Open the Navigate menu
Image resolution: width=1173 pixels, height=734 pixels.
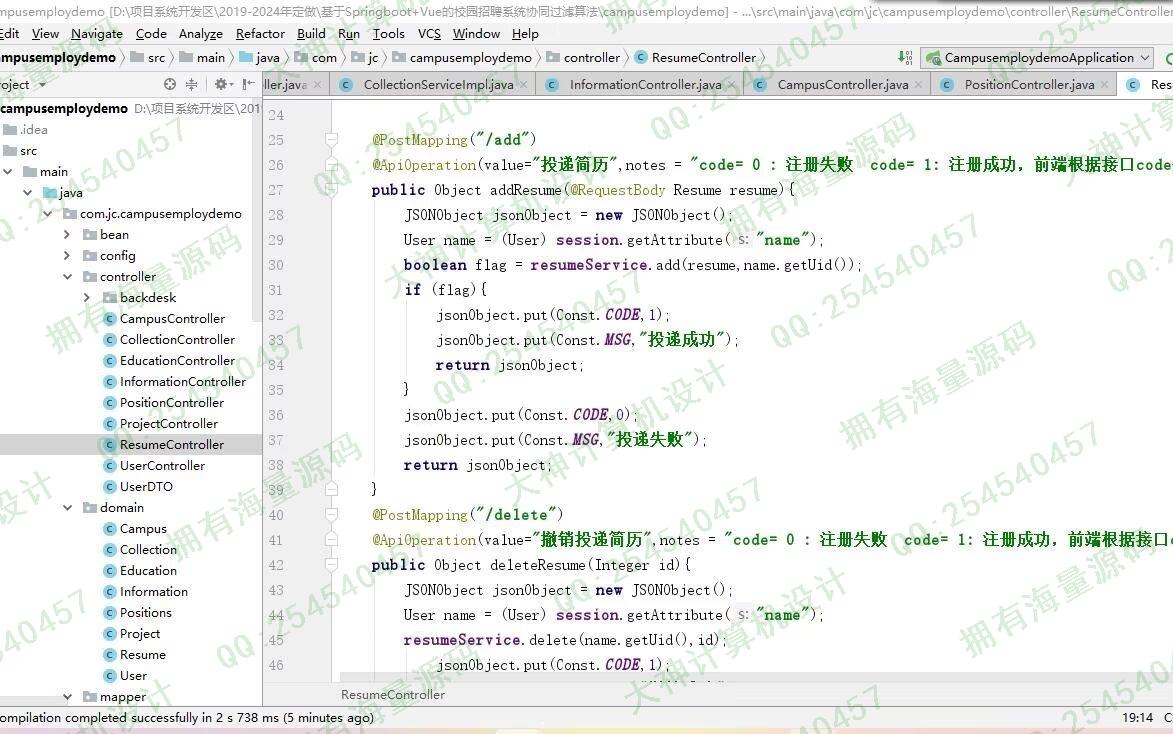pos(97,34)
